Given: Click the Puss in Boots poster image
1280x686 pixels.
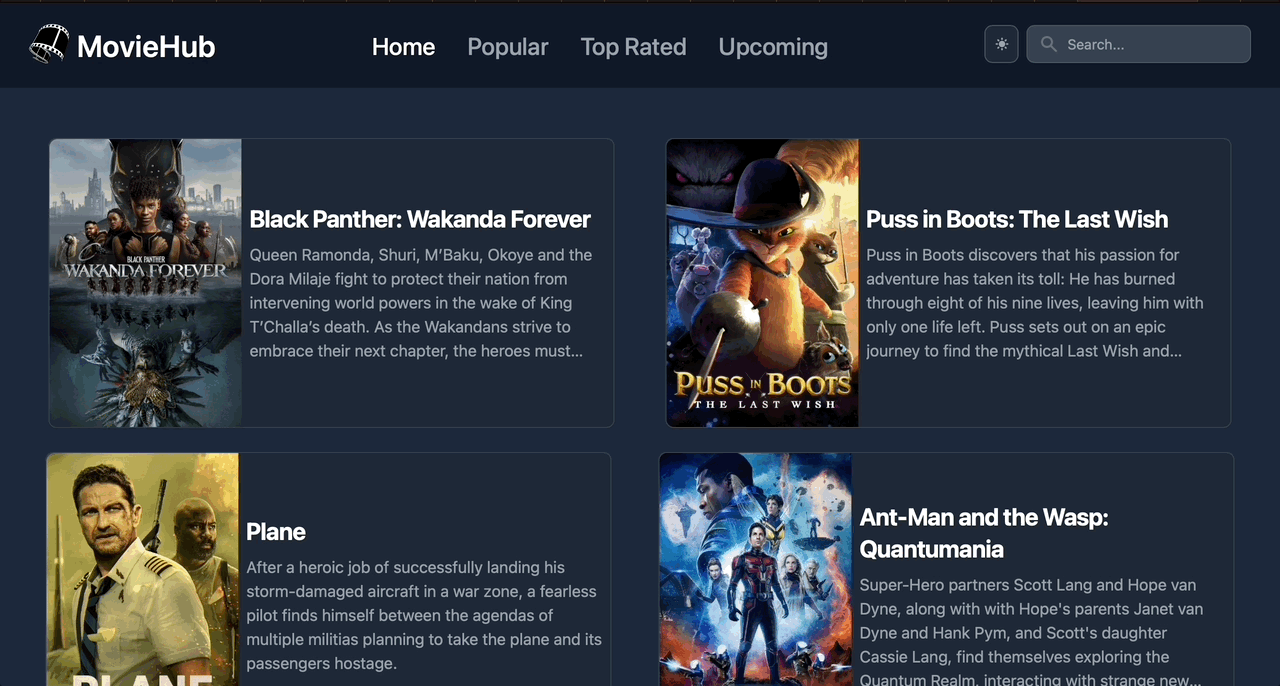Looking at the screenshot, I should coord(762,283).
